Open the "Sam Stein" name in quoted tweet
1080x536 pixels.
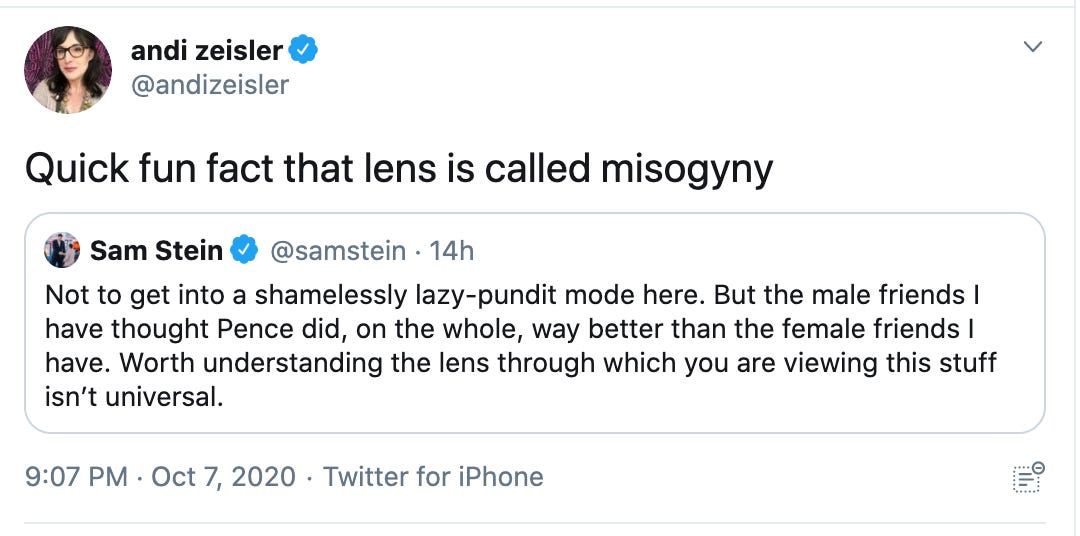click(156, 250)
